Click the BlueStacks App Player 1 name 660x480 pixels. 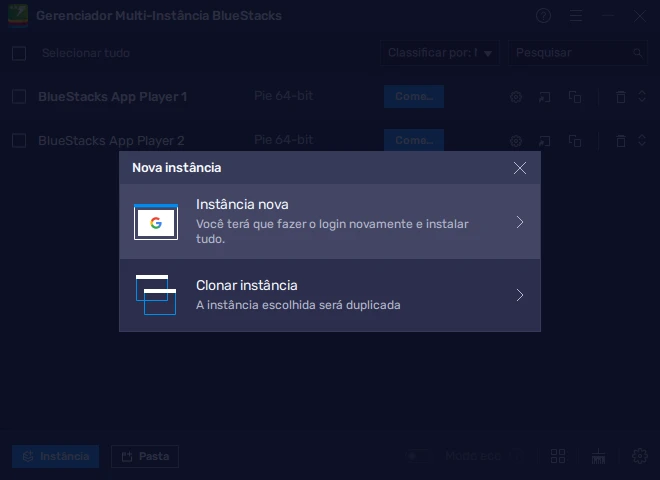pos(112,97)
